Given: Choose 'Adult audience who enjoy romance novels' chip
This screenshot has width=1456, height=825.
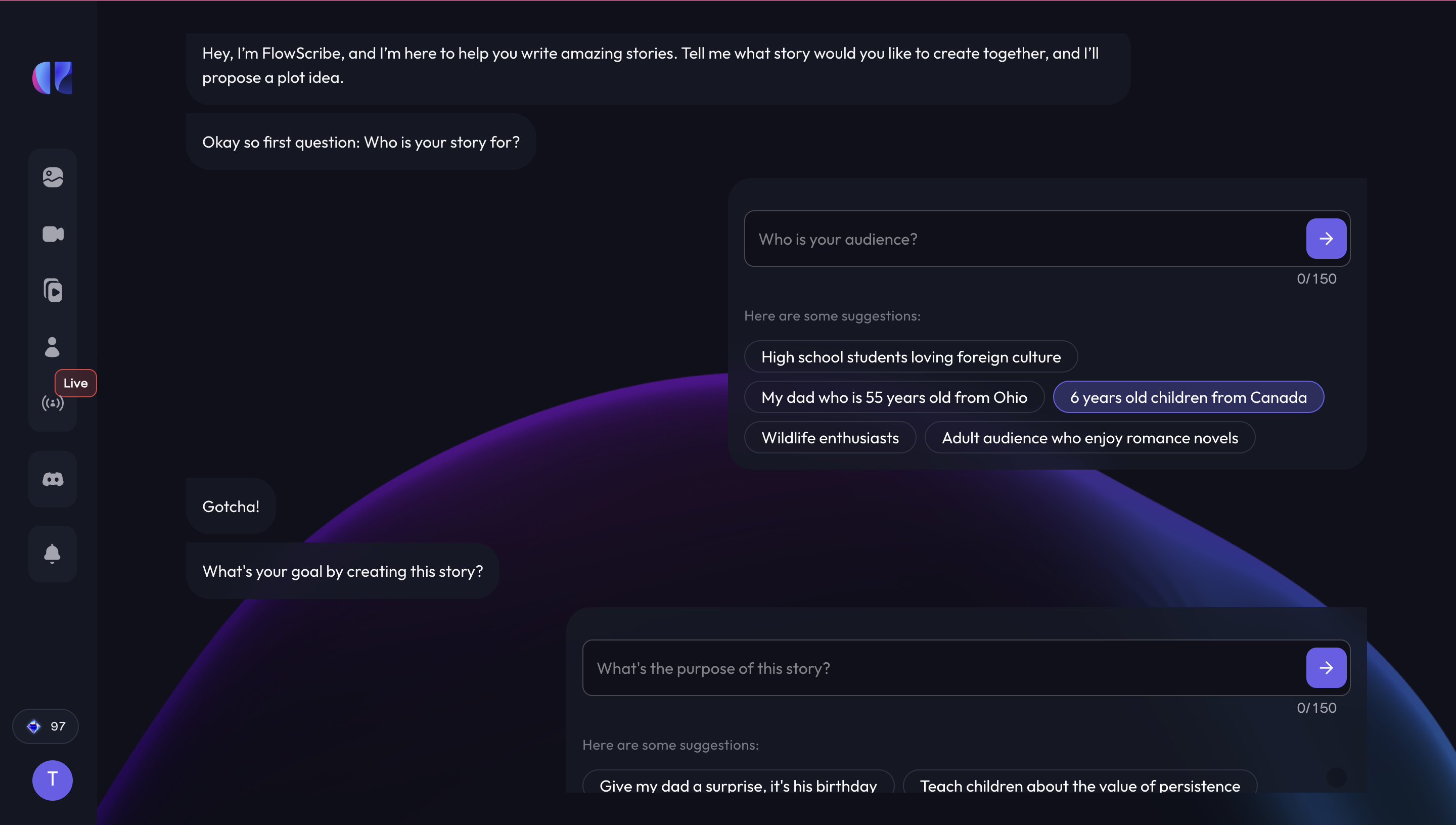Looking at the screenshot, I should (x=1089, y=437).
